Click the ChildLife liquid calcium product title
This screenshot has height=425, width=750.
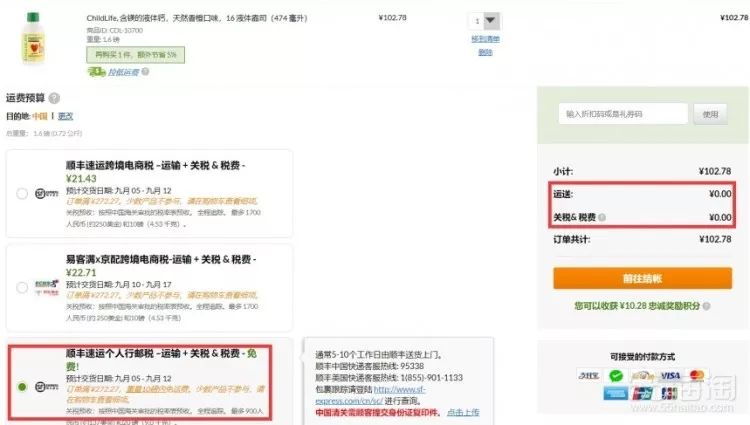tap(197, 18)
